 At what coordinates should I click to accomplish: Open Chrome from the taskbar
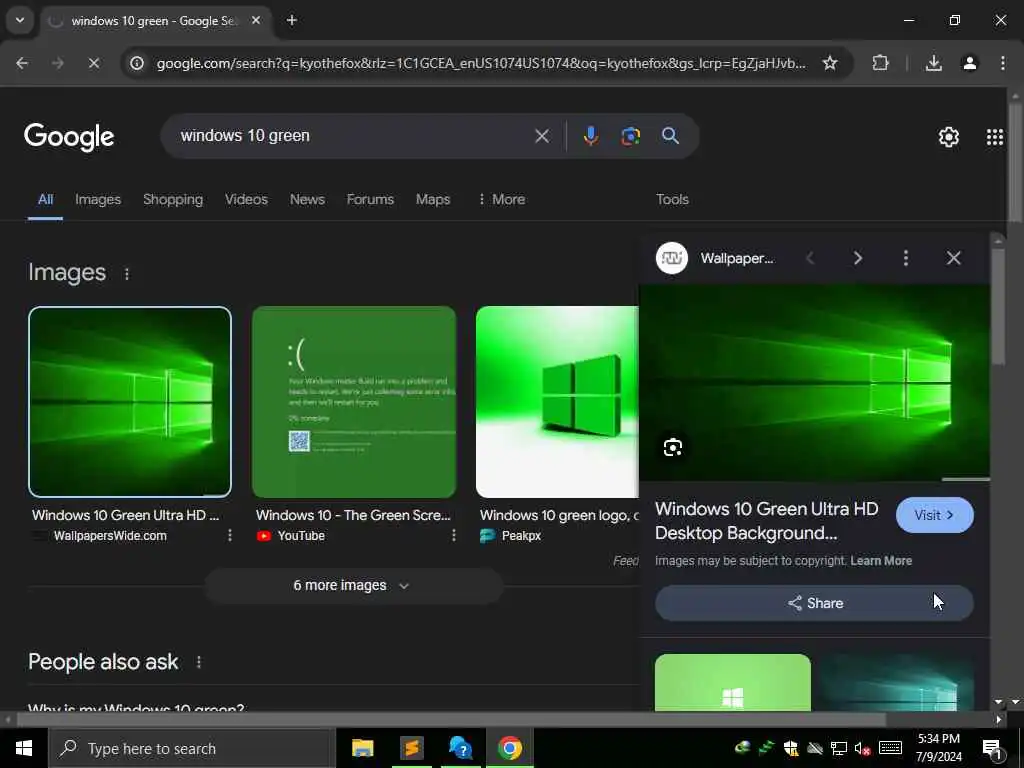pyautogui.click(x=510, y=748)
